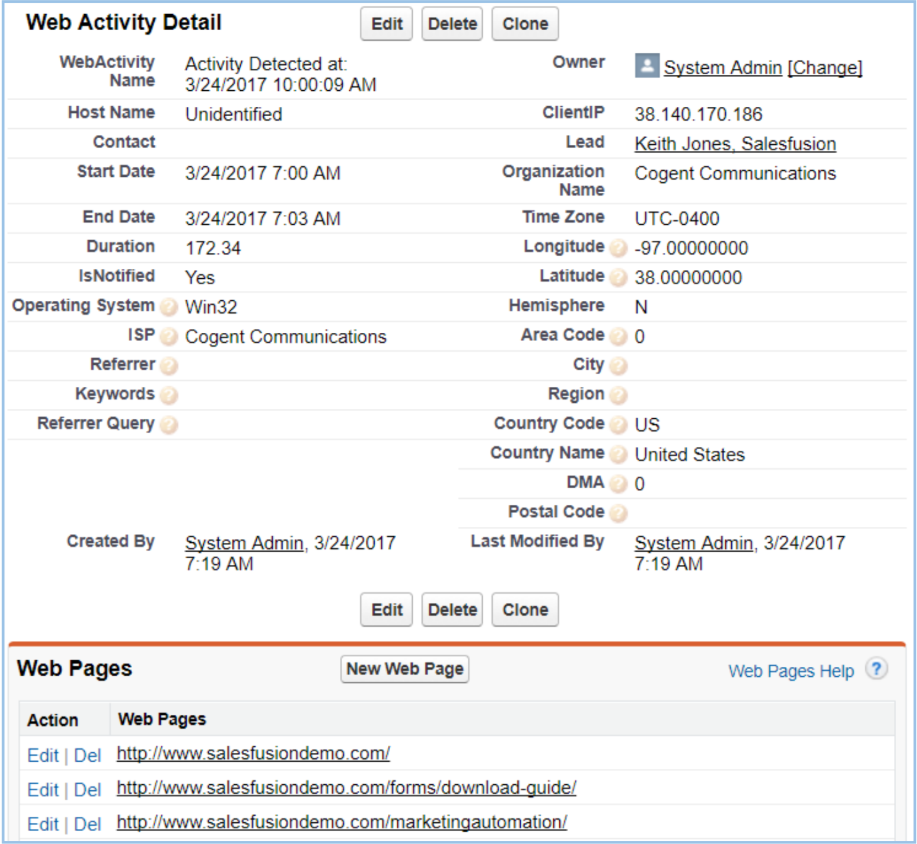
Task: Click Edit for the salesfusiondemo.com homepage row
Action: [x=43, y=755]
